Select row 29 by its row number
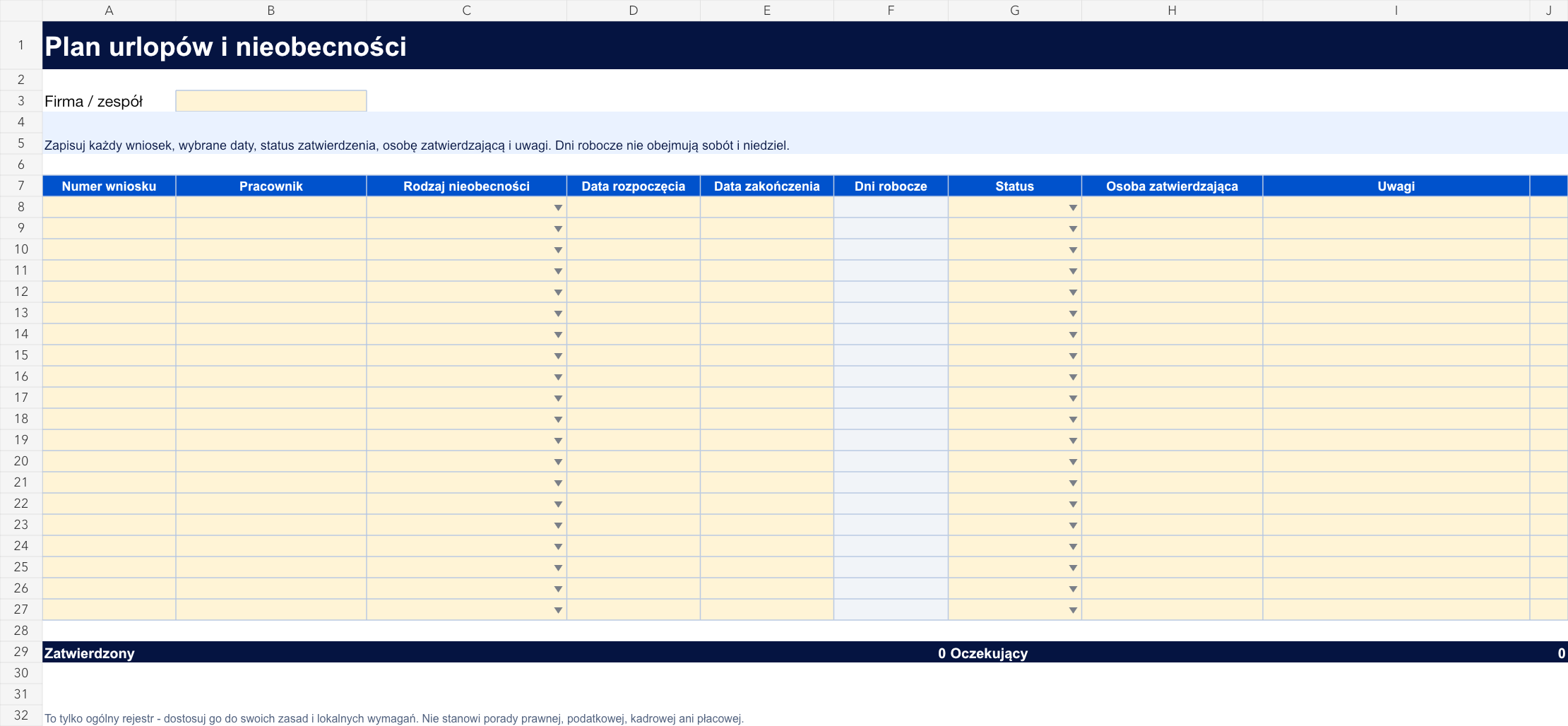This screenshot has width=1568, height=726. (x=21, y=652)
